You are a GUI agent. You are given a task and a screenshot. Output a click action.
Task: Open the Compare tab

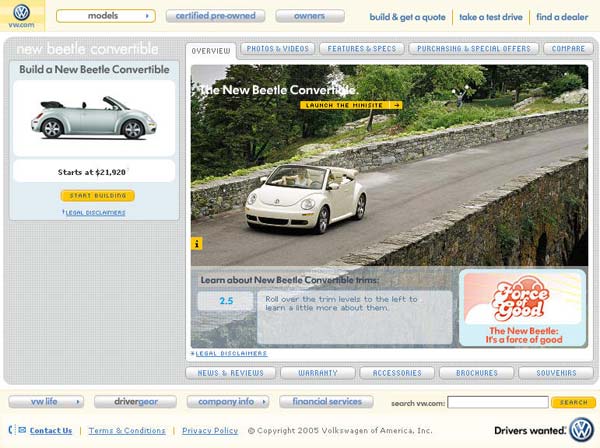tap(568, 49)
